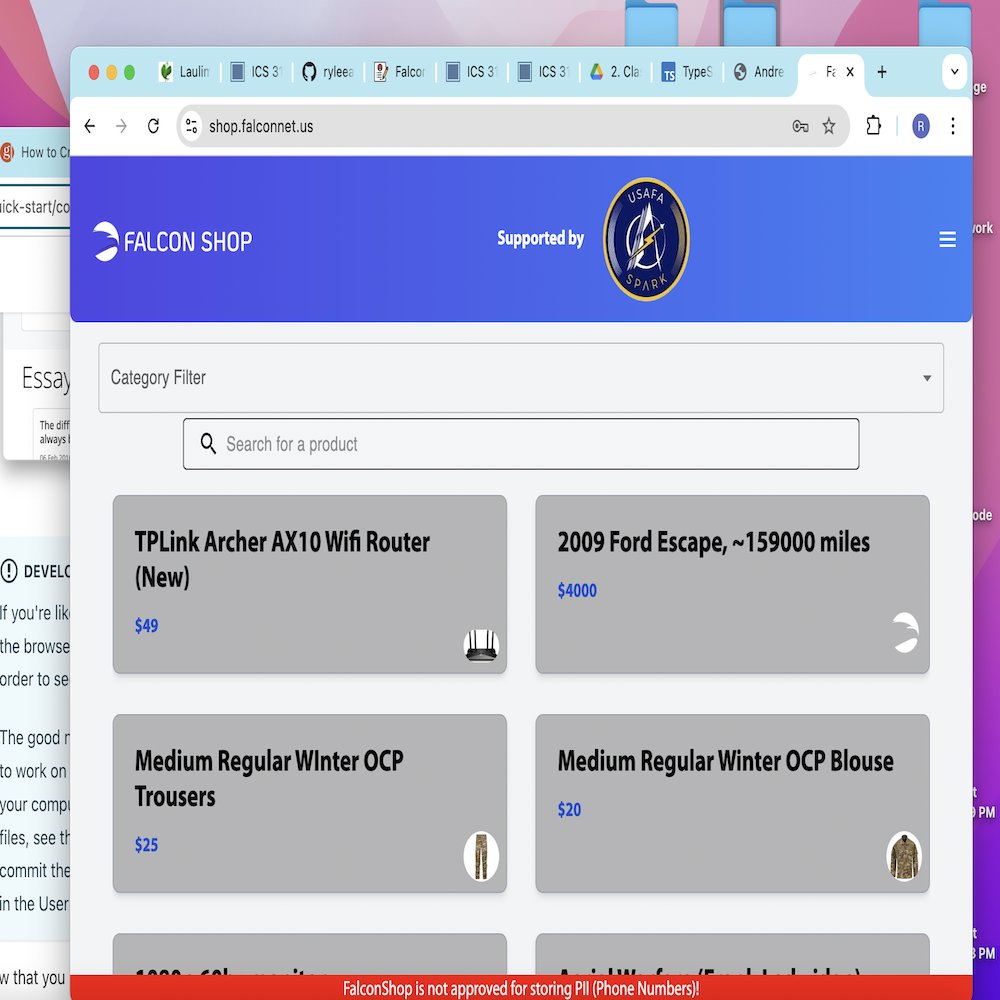The width and height of the screenshot is (1000, 1000).
Task: Open a new browser tab
Action: 881,72
